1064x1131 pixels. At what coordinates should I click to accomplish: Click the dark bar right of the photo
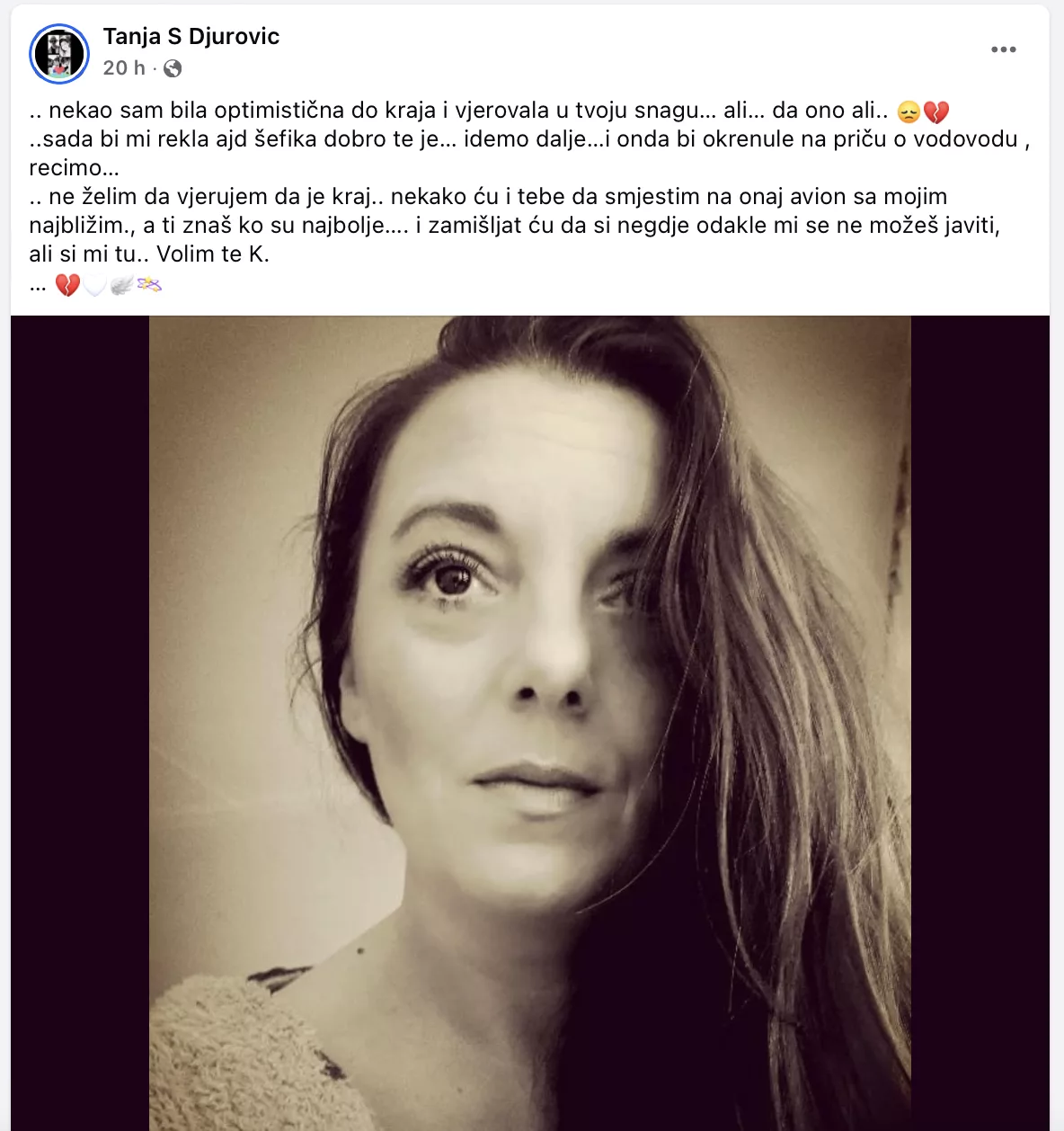pos(980,723)
